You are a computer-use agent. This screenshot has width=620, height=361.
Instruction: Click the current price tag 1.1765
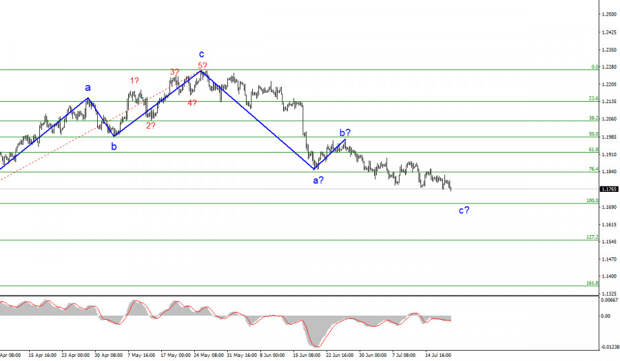coord(609,189)
